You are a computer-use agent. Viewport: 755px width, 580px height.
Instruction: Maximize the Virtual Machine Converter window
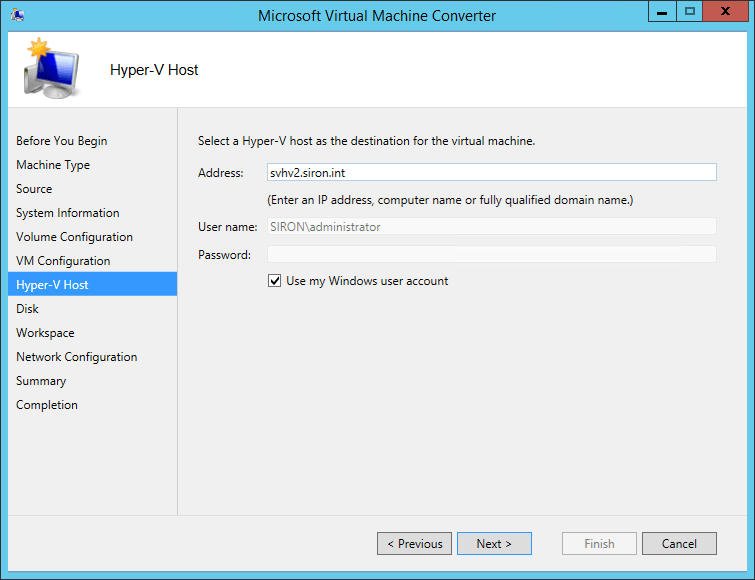click(690, 12)
